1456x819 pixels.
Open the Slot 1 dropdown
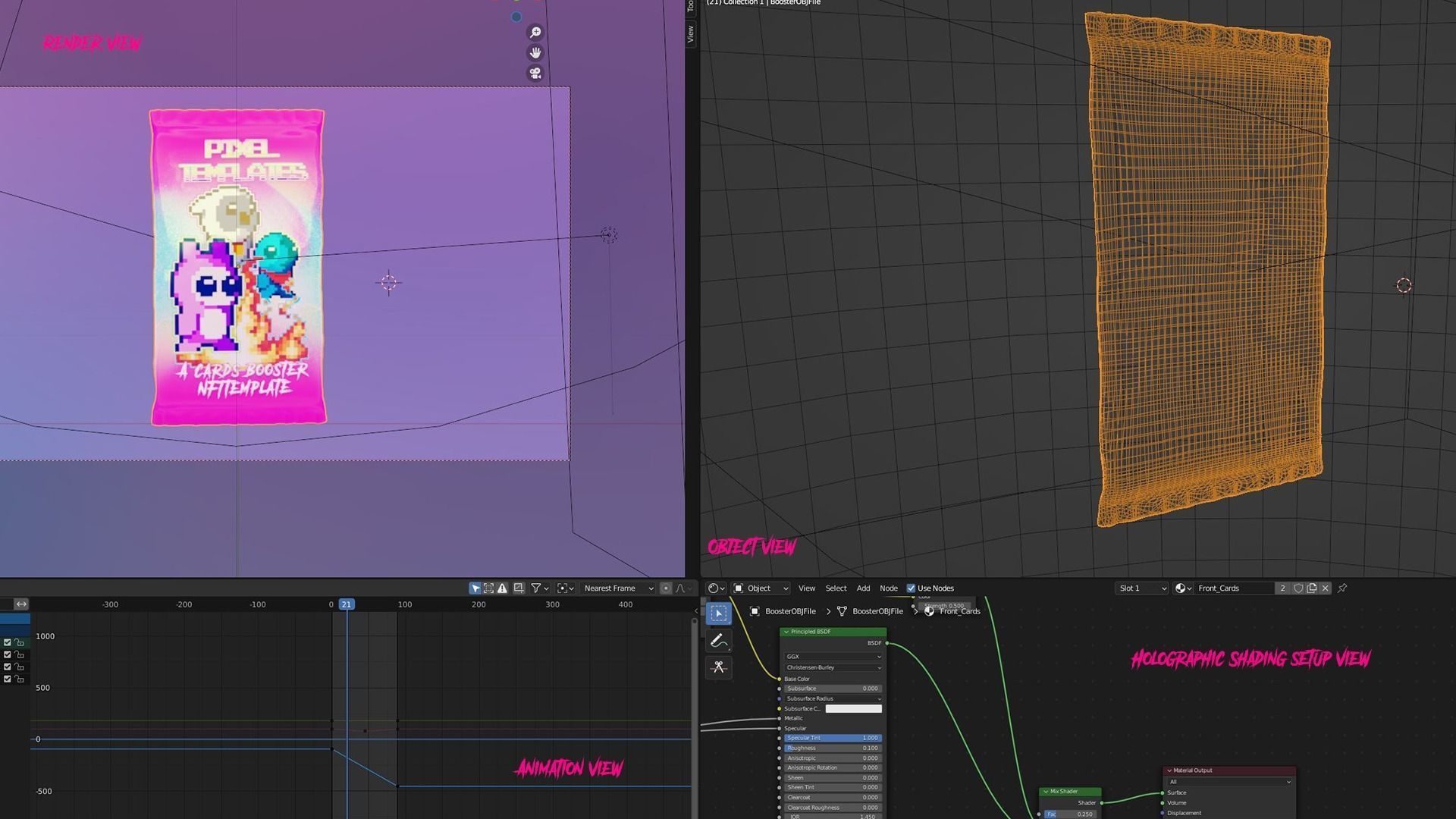pyautogui.click(x=1142, y=588)
